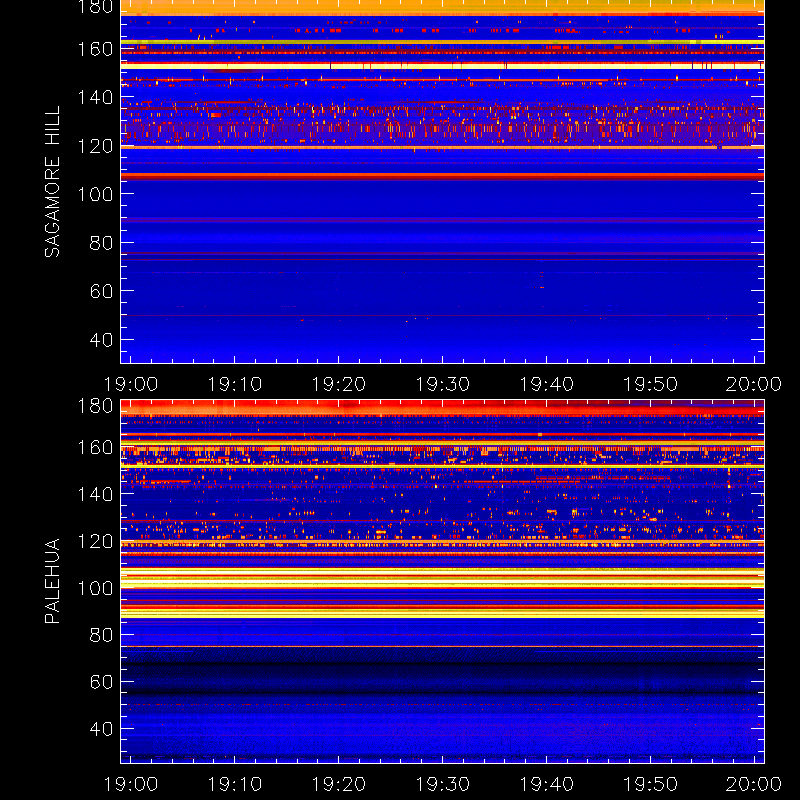This screenshot has height=800, width=800.
Task: Choose the 140 tick label on Palehua axis
Action: coord(95,494)
